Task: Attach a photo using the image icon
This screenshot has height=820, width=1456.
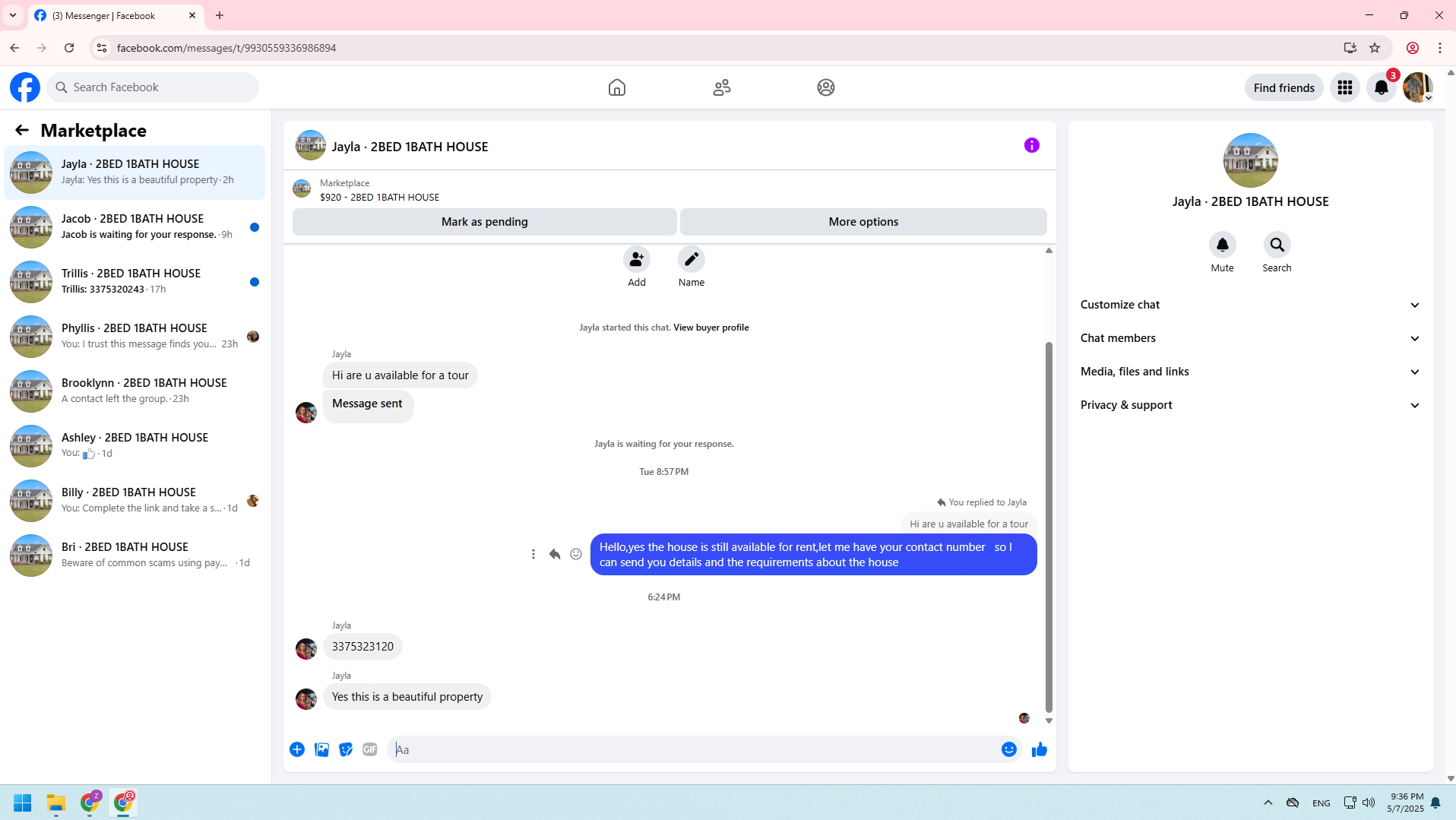Action: tap(322, 749)
